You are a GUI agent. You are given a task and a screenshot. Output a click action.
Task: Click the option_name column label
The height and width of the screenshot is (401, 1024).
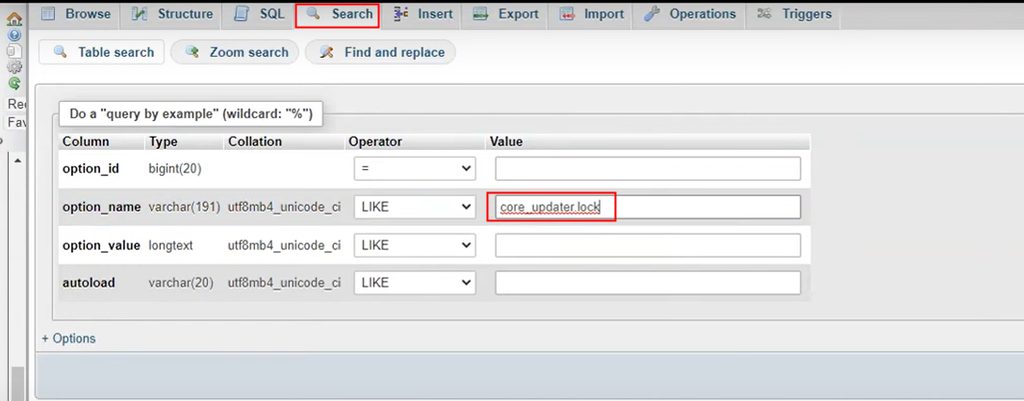coord(101,207)
